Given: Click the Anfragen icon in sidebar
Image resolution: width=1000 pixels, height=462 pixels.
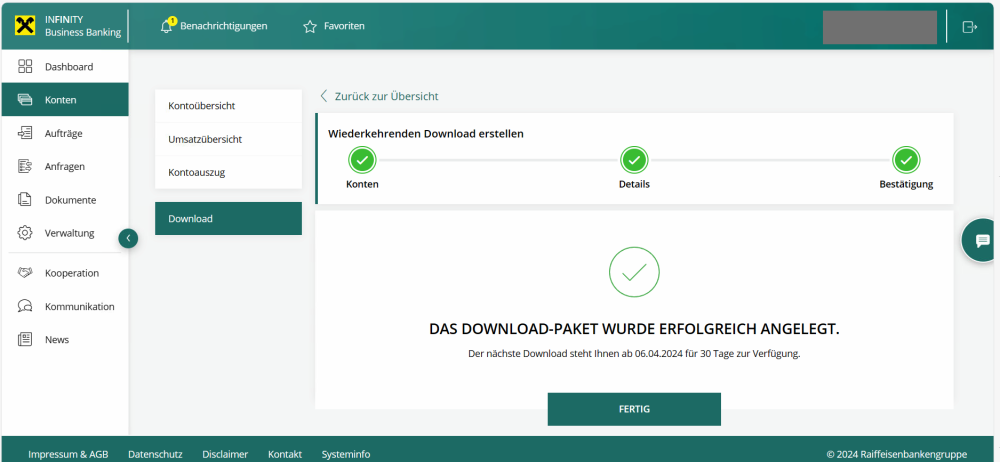Looking at the screenshot, I should (25, 167).
